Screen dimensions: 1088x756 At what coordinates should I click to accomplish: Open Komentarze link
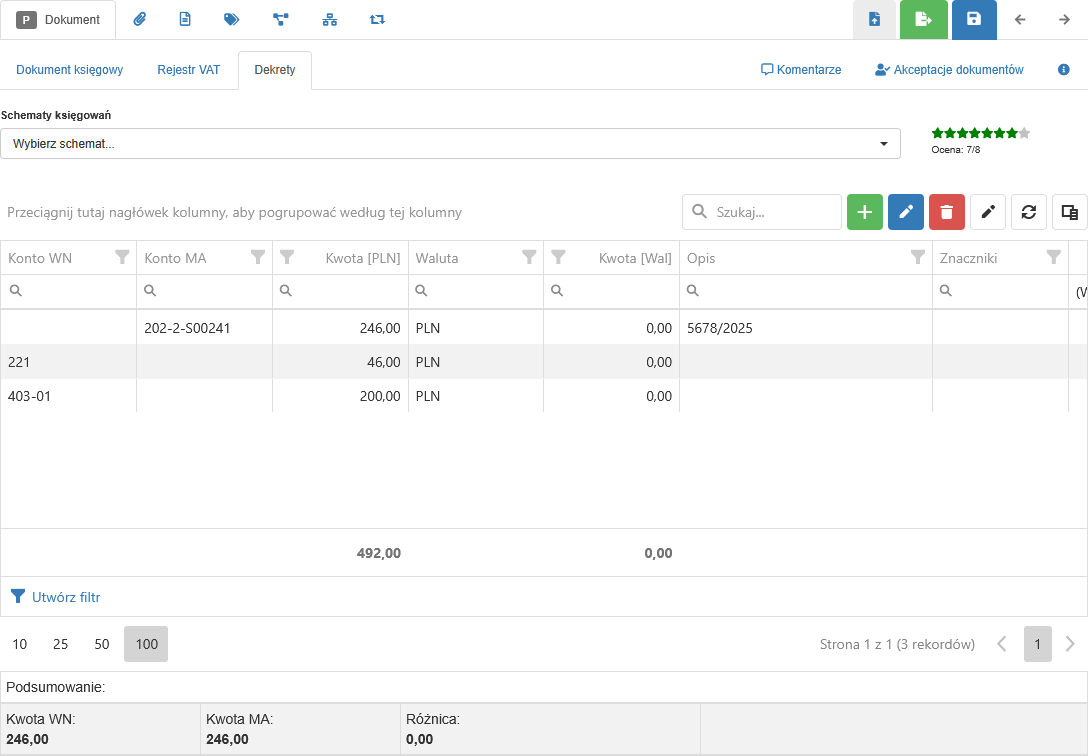[x=801, y=70]
